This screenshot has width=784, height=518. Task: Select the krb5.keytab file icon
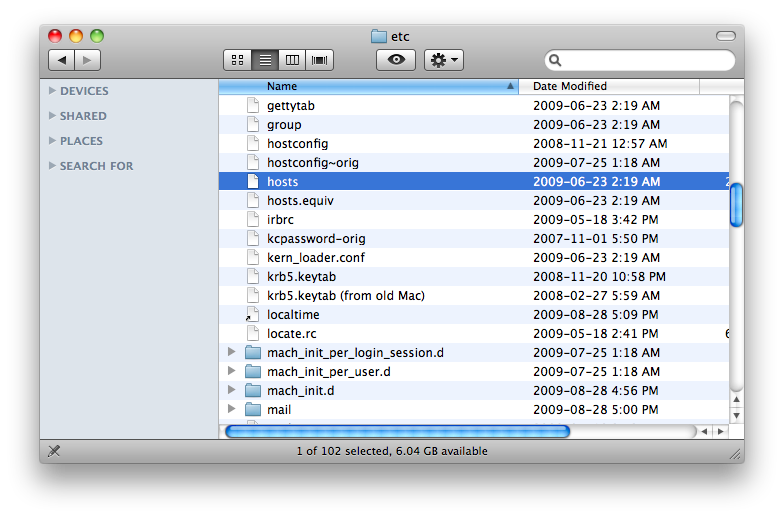tap(253, 276)
